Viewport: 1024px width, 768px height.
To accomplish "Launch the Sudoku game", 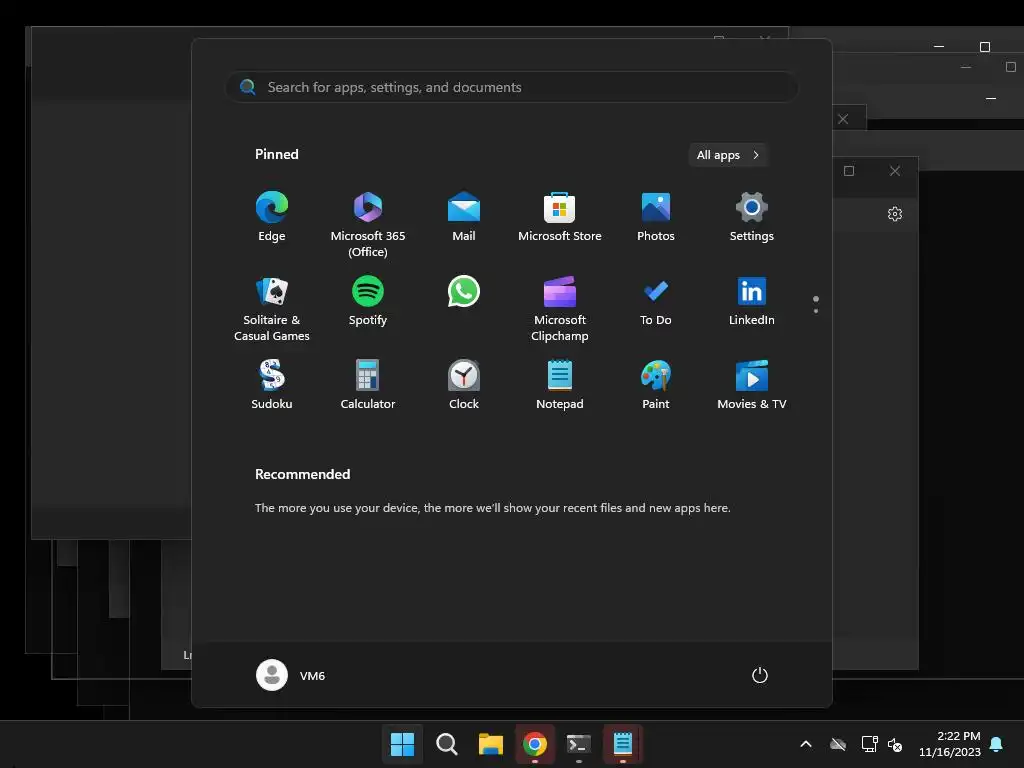I will pos(272,385).
